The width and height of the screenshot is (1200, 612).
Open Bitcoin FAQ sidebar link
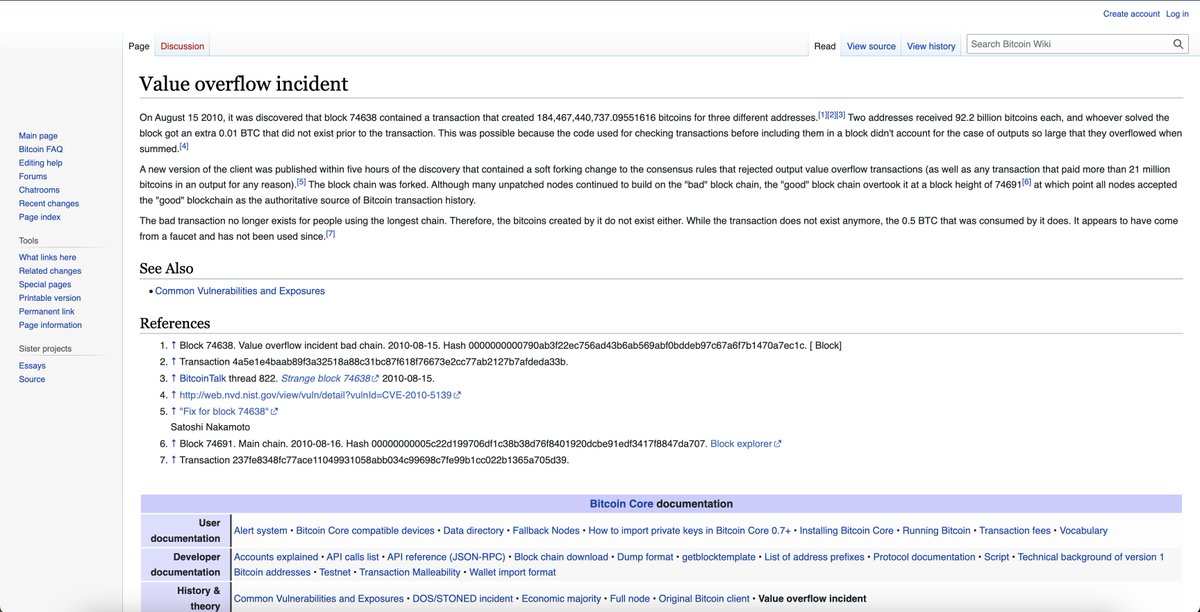pyautogui.click(x=41, y=149)
